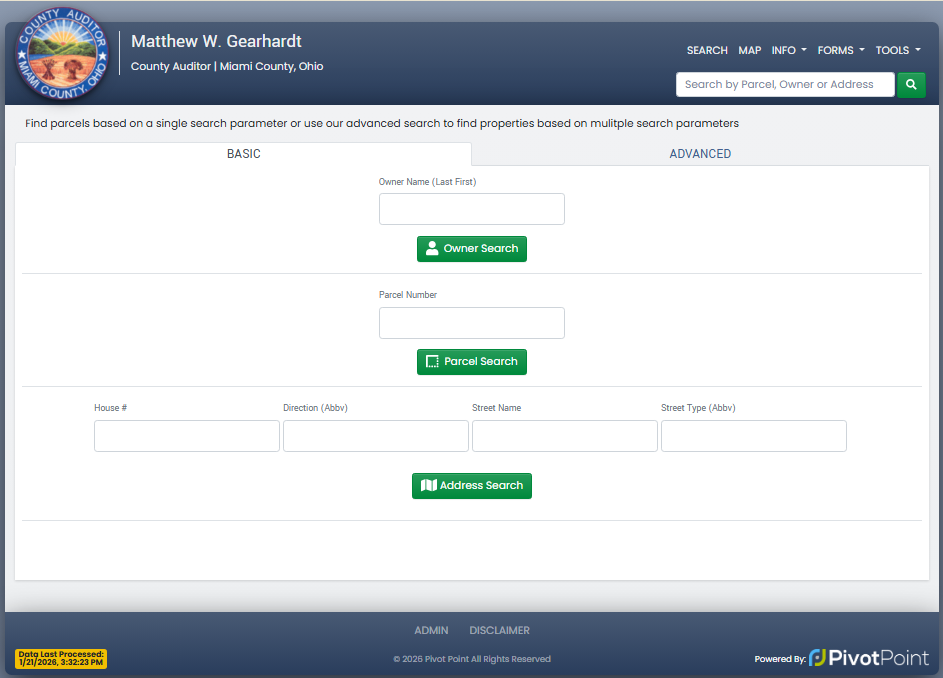Click the House # input field
This screenshot has height=678, width=943.
click(x=187, y=436)
